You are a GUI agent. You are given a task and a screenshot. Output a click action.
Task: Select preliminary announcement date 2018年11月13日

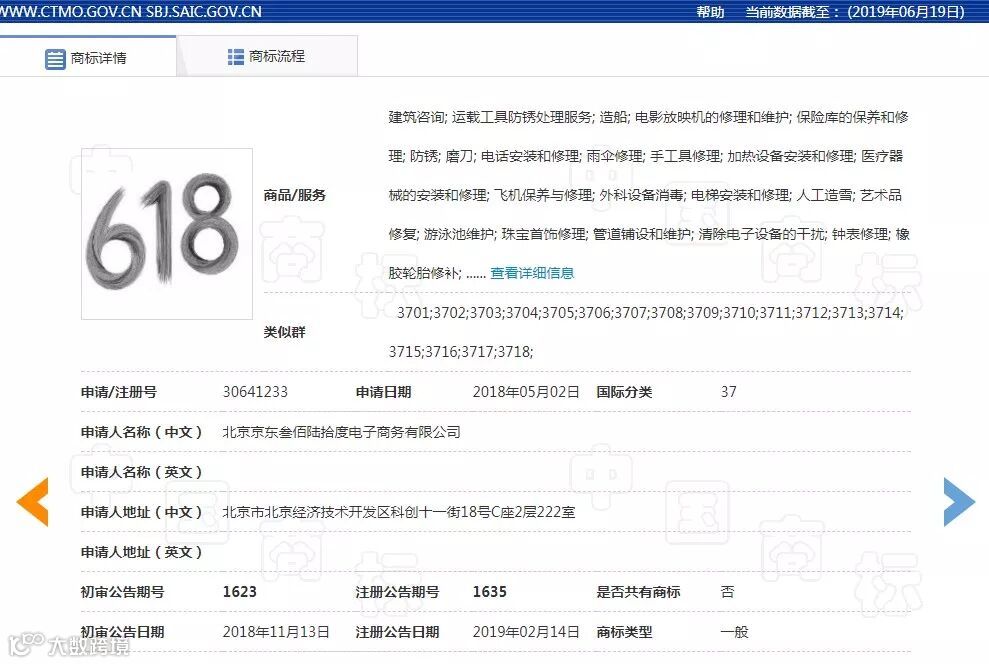point(276,632)
